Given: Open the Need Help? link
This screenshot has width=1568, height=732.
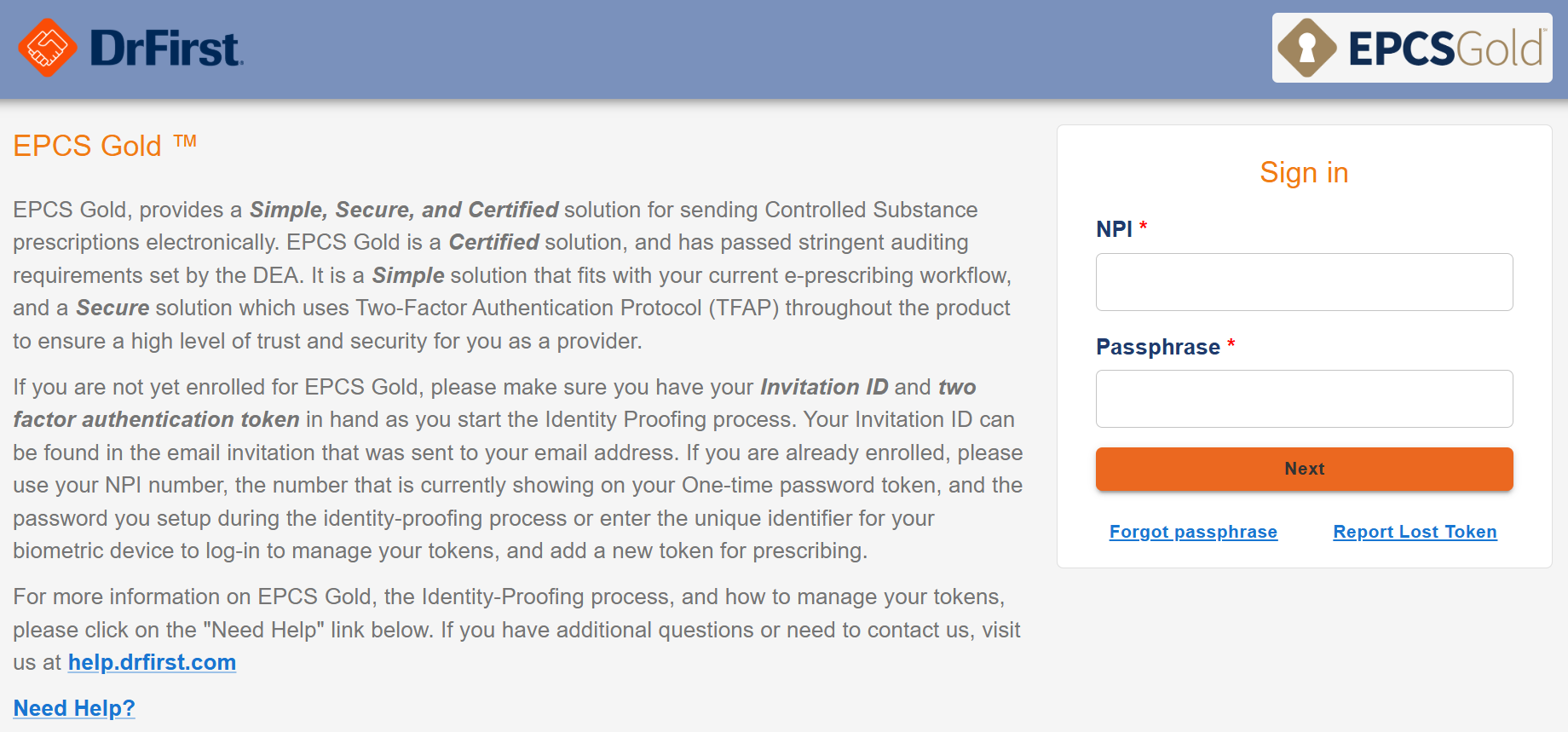Looking at the screenshot, I should click(74, 708).
